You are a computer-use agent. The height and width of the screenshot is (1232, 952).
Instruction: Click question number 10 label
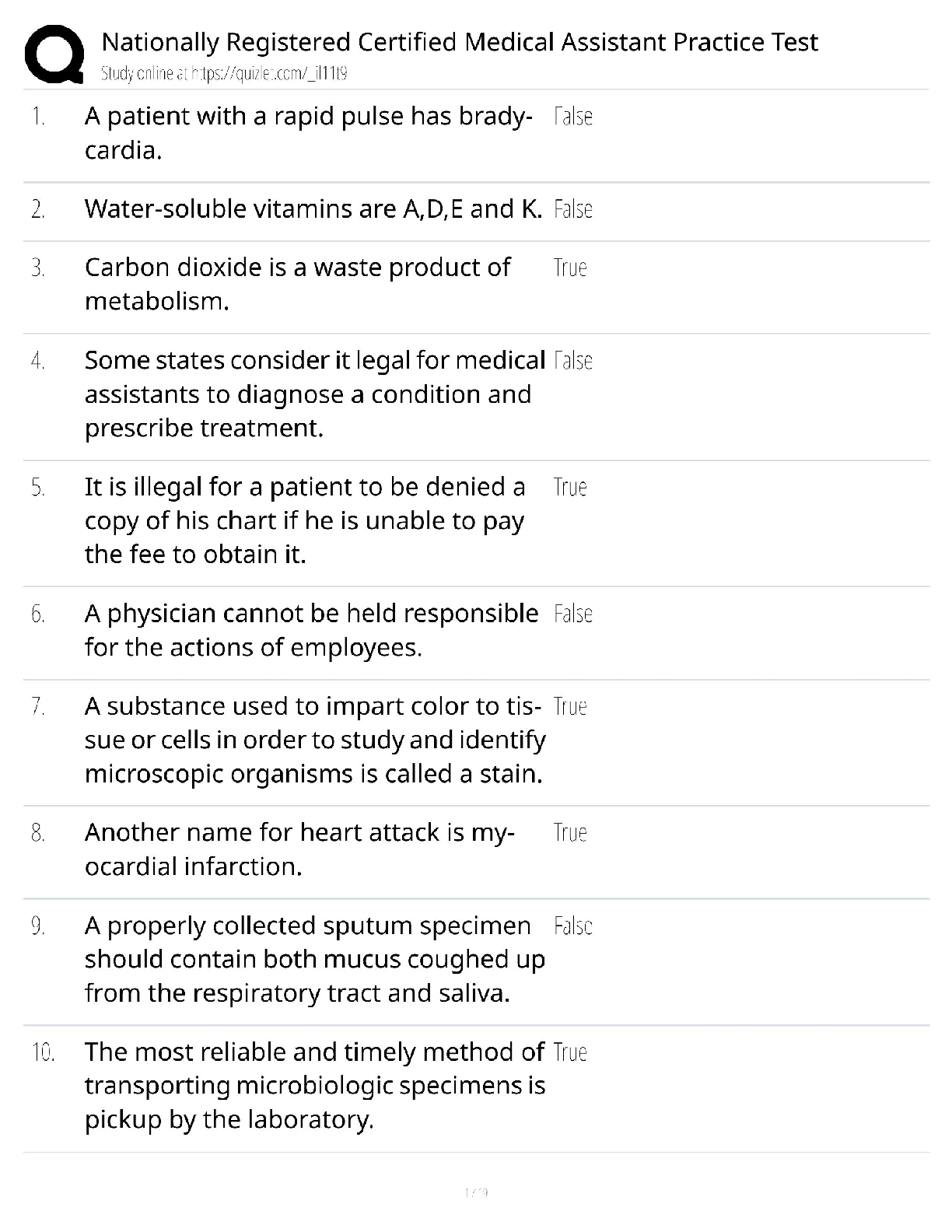tap(43, 1052)
